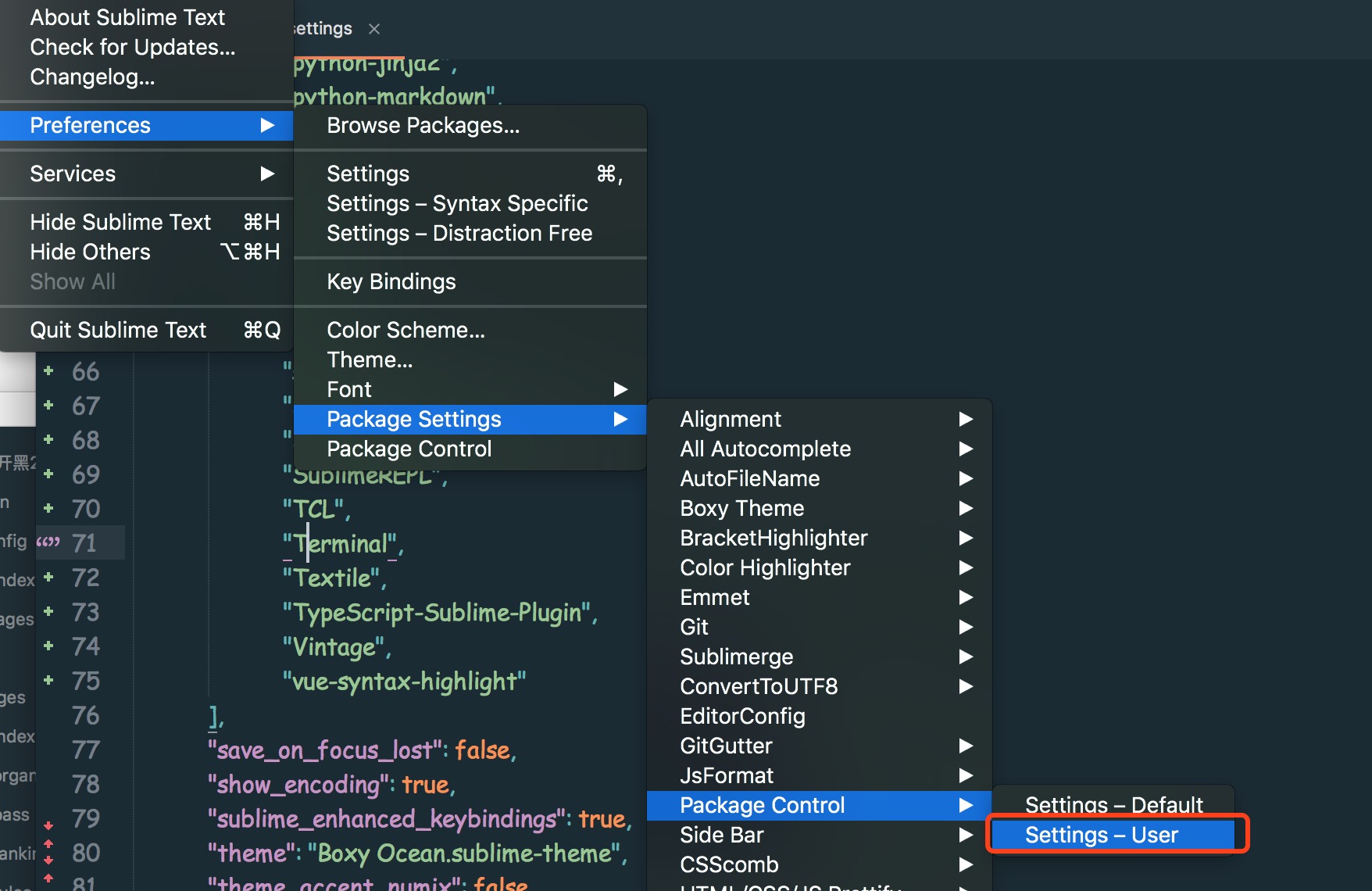Expand the Git settings submenu

(819, 627)
